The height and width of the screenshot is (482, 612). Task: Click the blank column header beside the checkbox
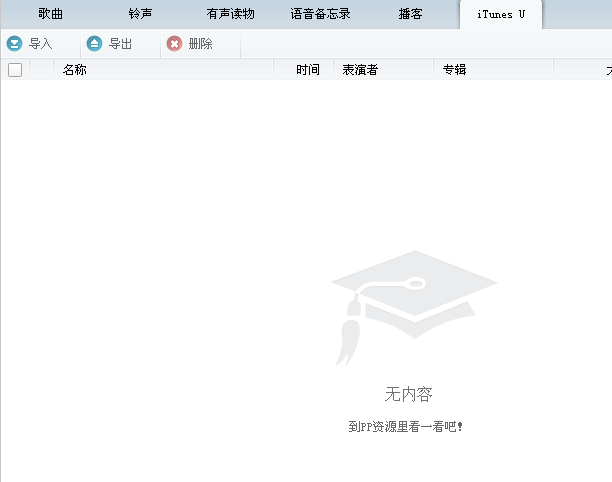point(42,70)
